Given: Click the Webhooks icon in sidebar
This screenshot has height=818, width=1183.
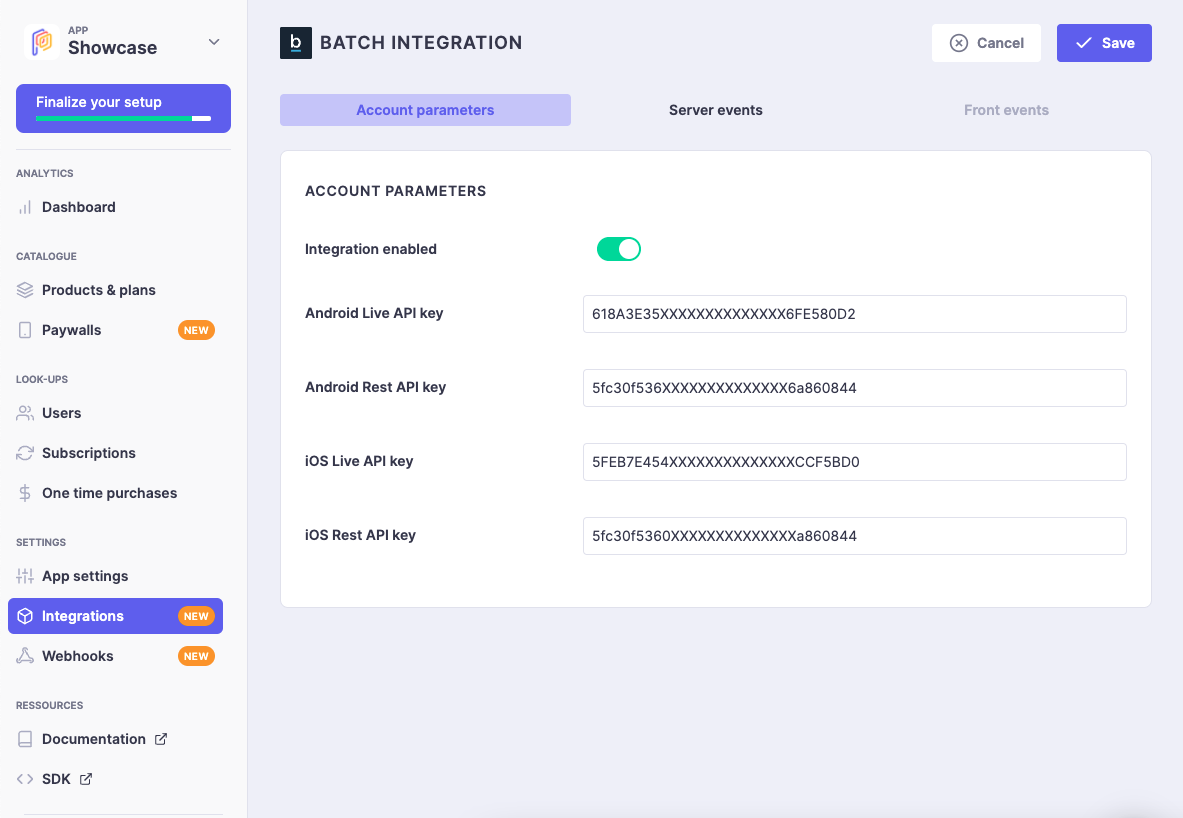Looking at the screenshot, I should tap(25, 656).
